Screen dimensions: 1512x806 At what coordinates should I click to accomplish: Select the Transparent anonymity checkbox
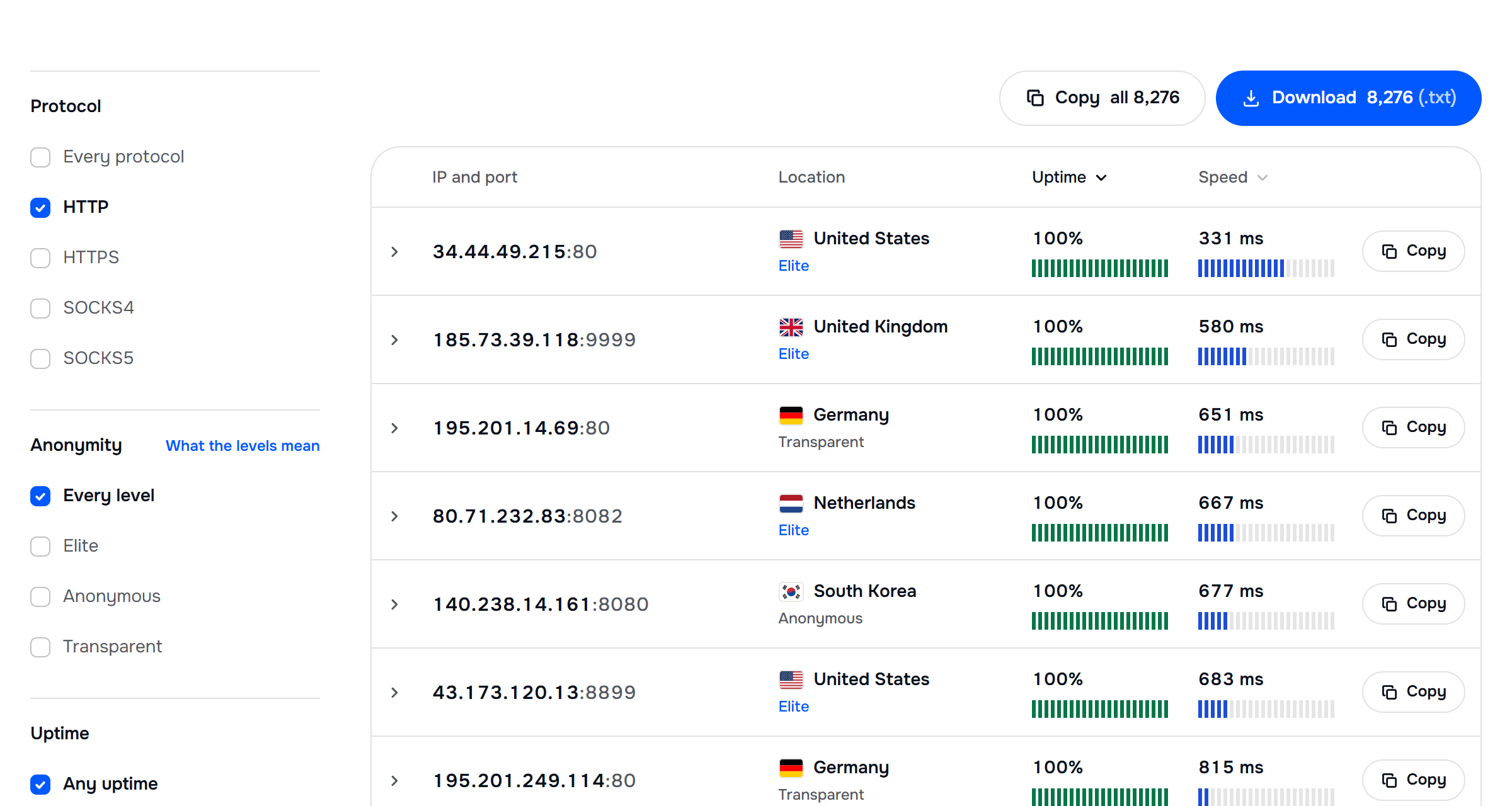coord(40,647)
